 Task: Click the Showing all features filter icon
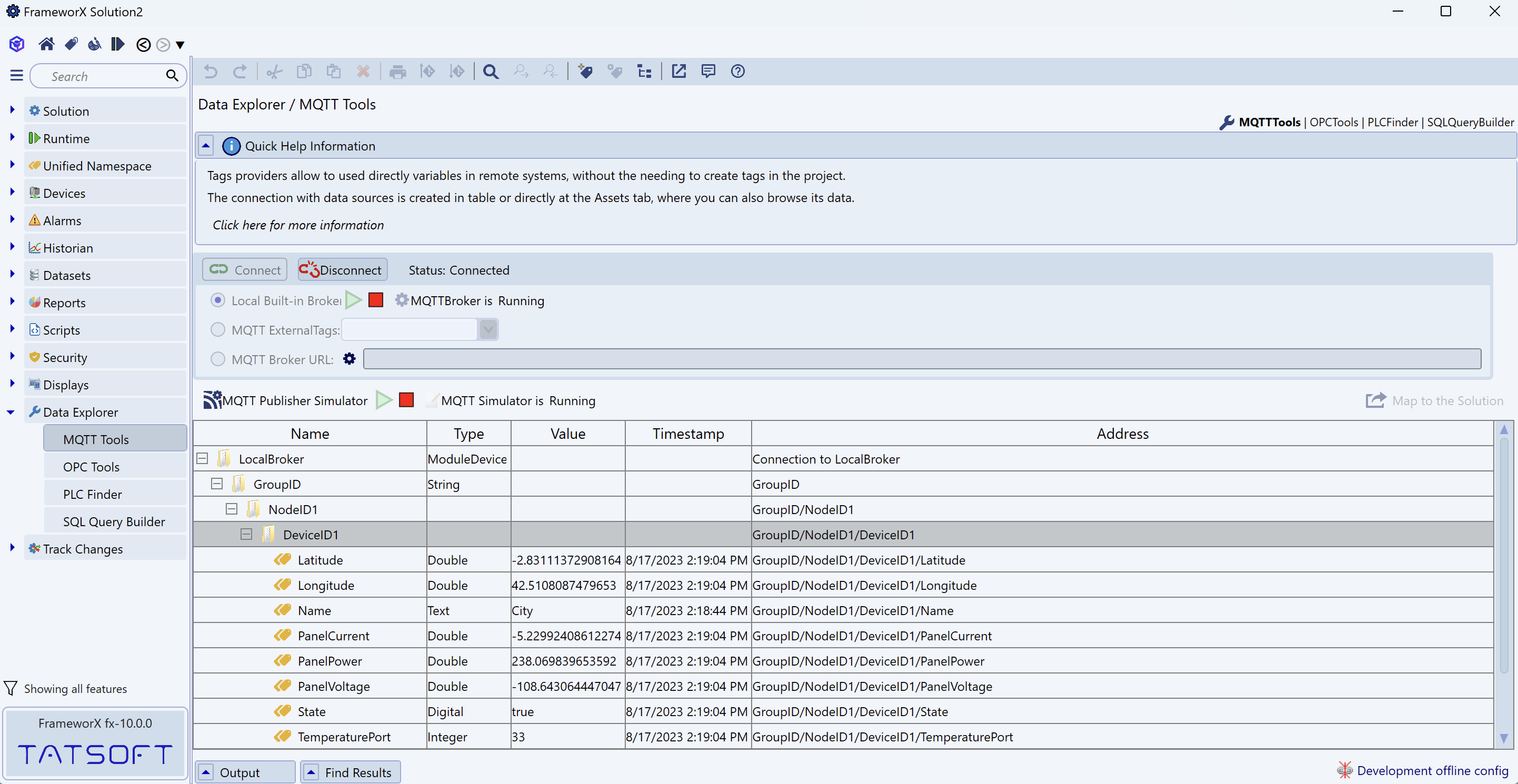coord(11,688)
